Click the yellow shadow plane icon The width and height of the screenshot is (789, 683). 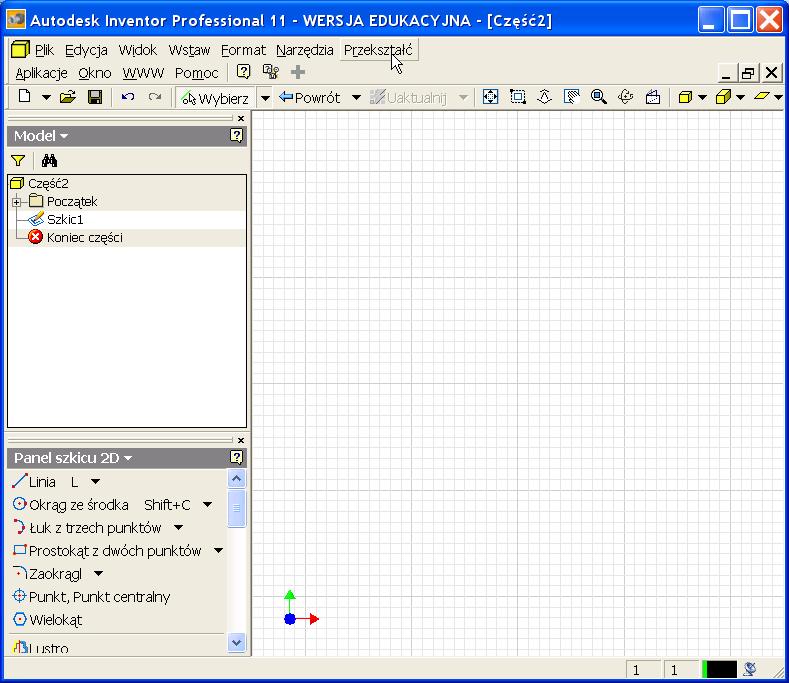[762, 96]
